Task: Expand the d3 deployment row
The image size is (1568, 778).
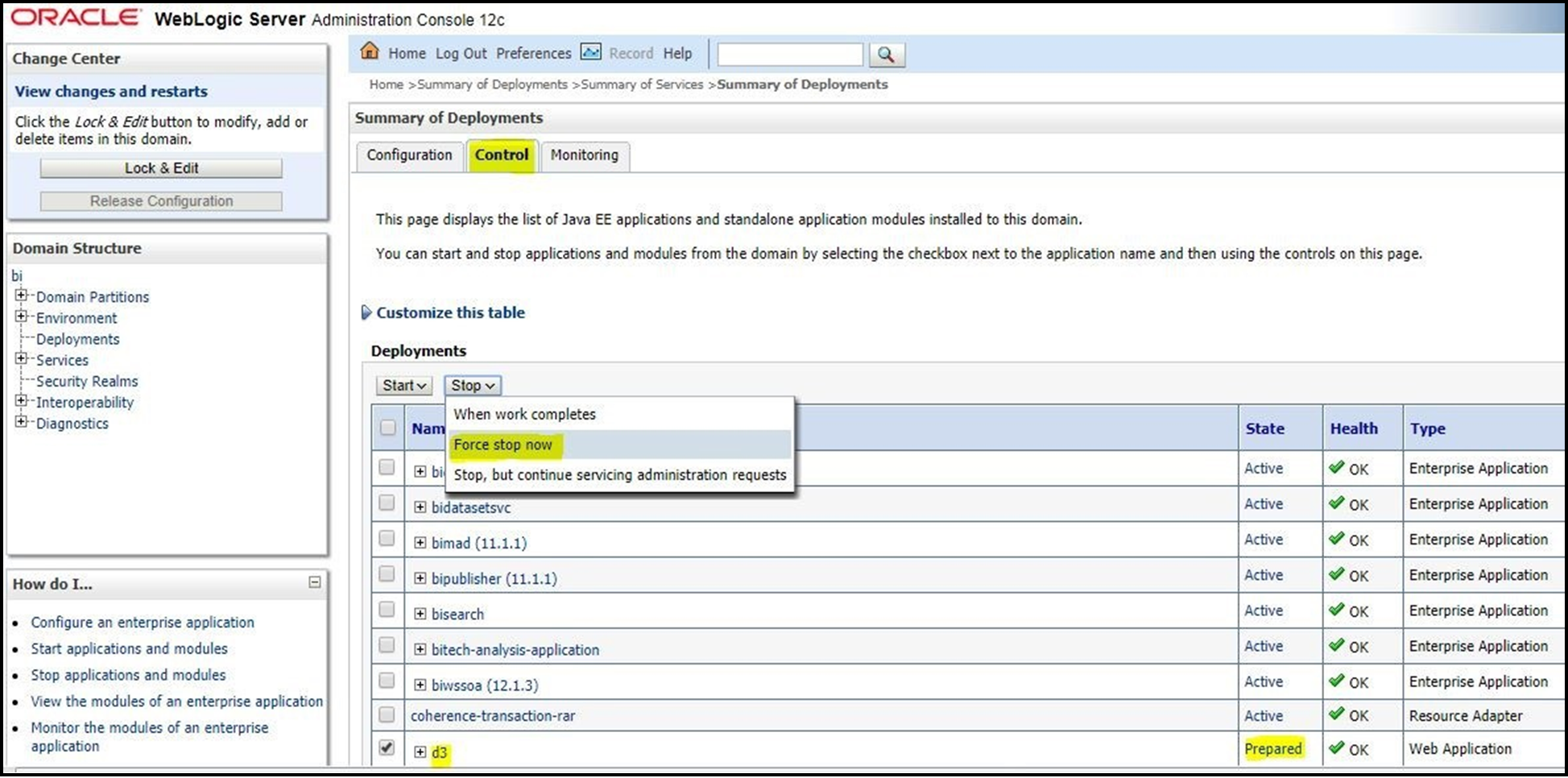Action: point(420,752)
